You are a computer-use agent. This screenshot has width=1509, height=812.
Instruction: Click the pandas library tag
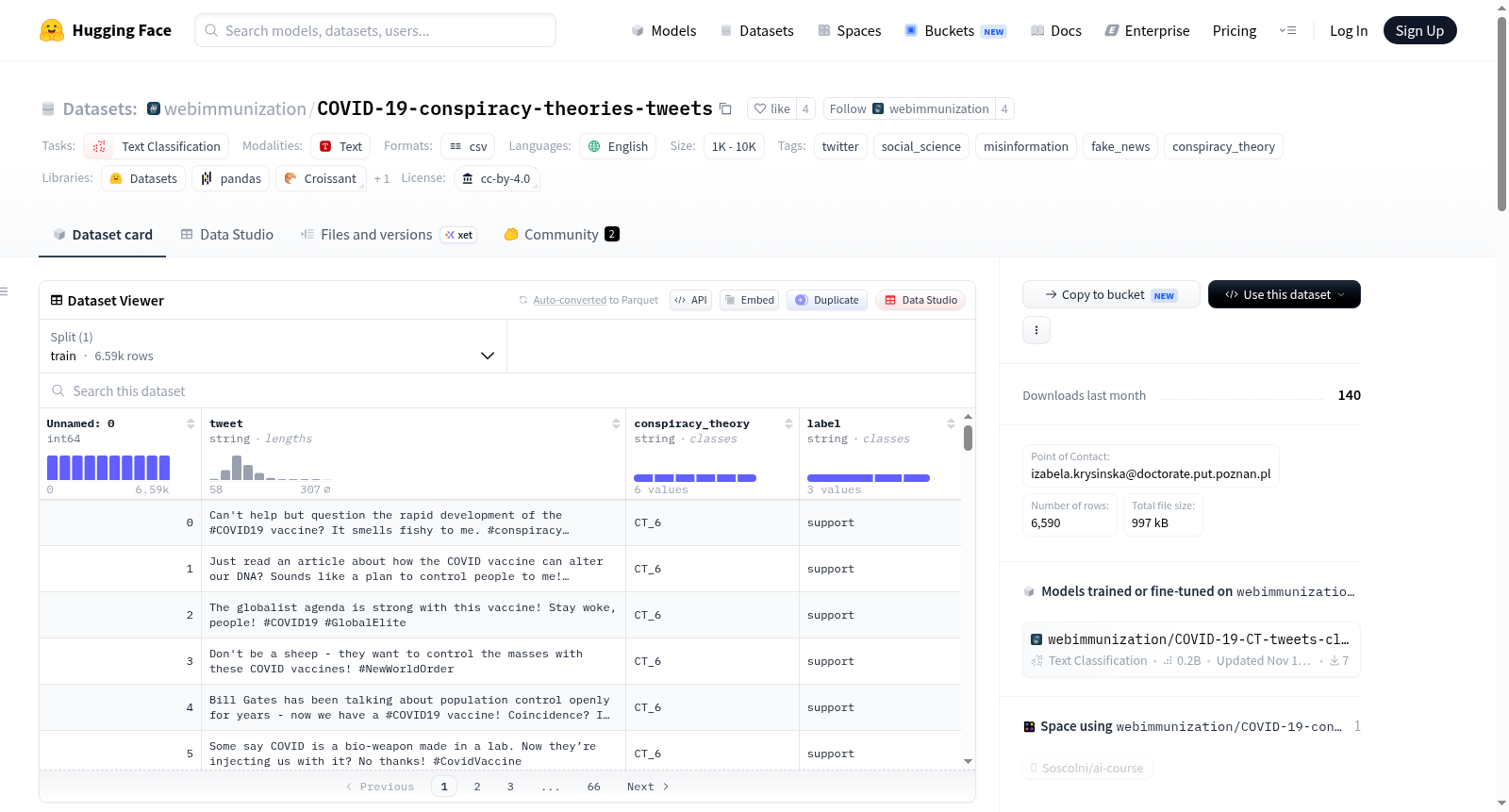tap(231, 178)
